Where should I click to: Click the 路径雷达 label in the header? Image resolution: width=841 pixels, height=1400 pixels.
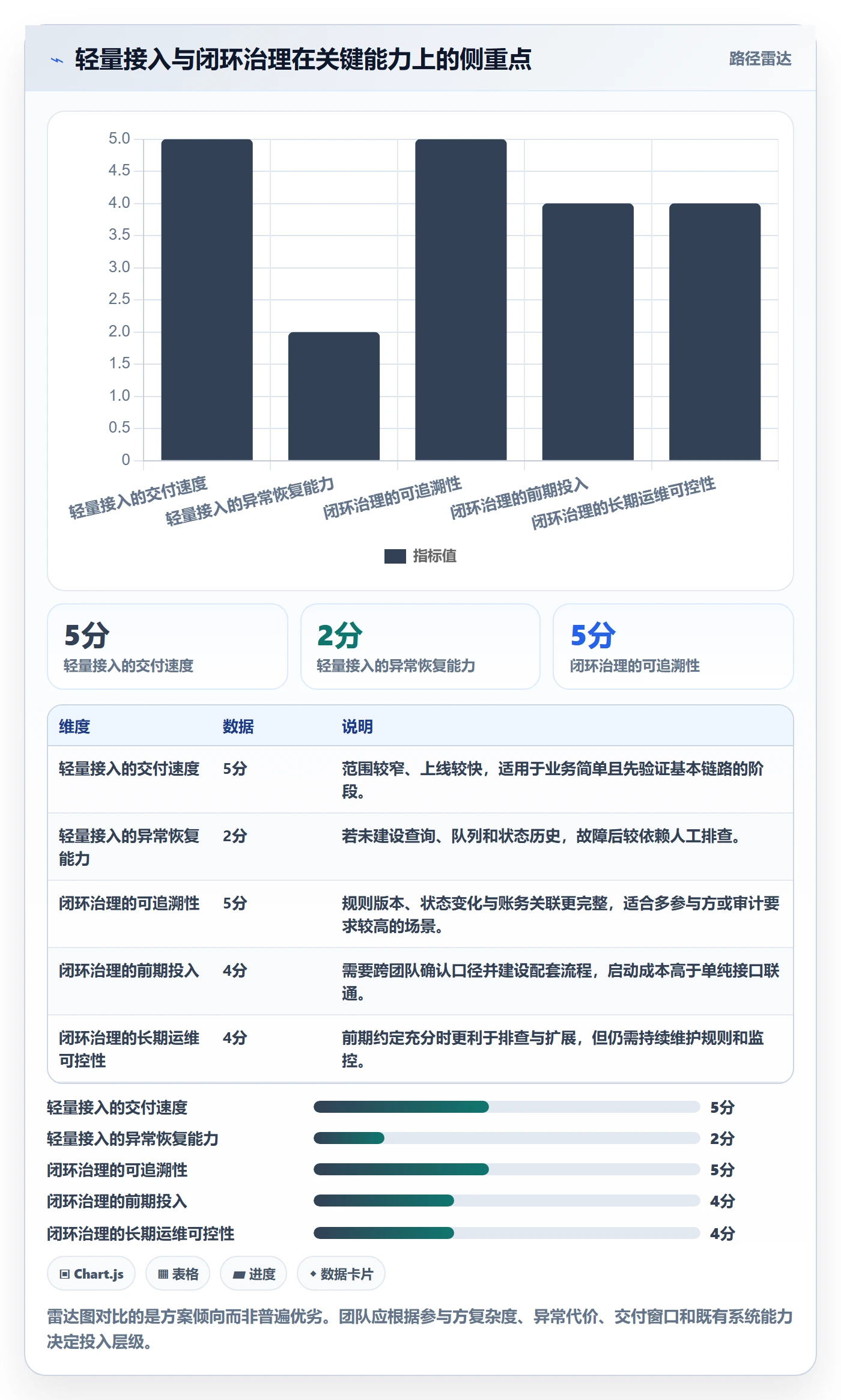pyautogui.click(x=760, y=59)
